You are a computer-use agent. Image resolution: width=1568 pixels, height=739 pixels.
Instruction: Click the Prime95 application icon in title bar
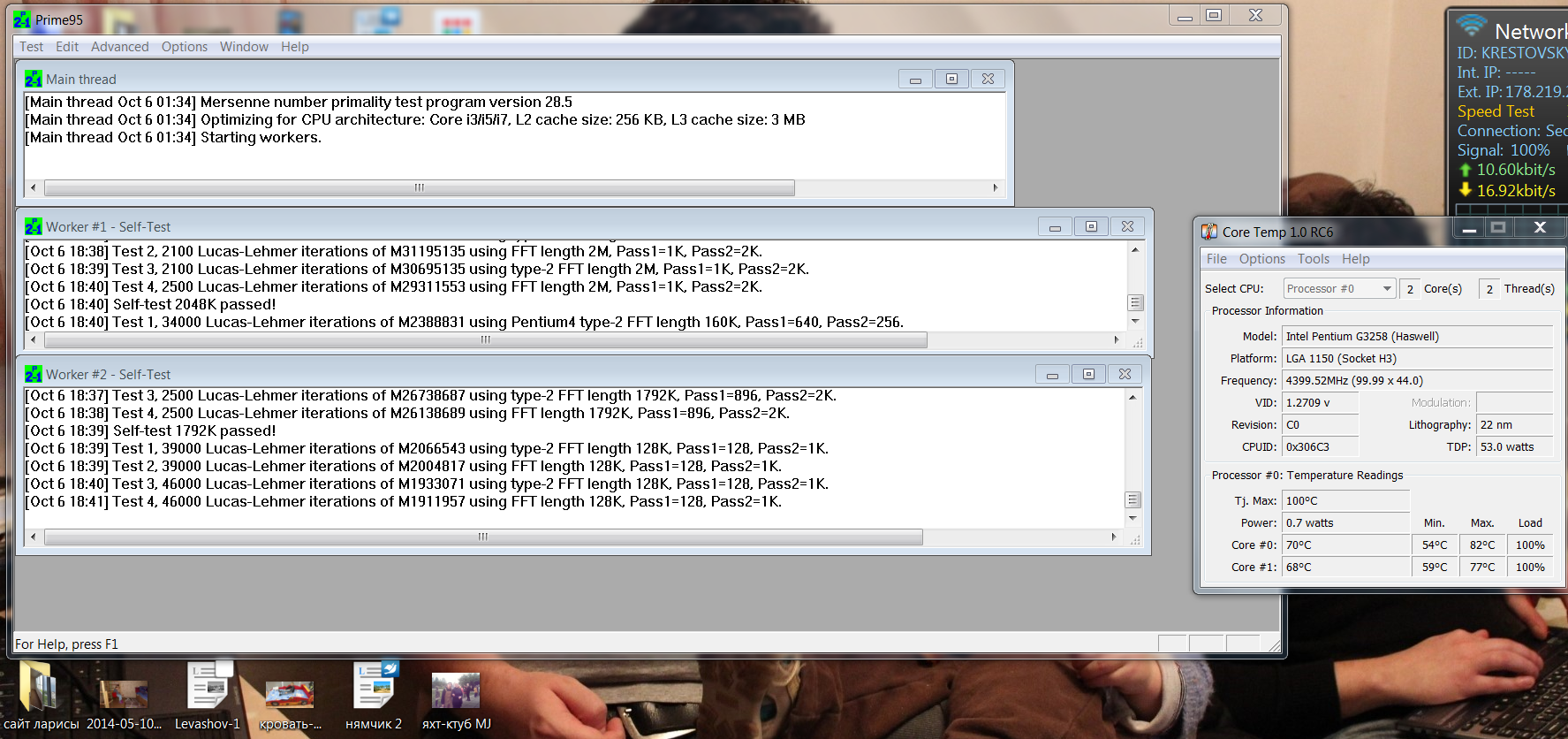pyautogui.click(x=22, y=19)
